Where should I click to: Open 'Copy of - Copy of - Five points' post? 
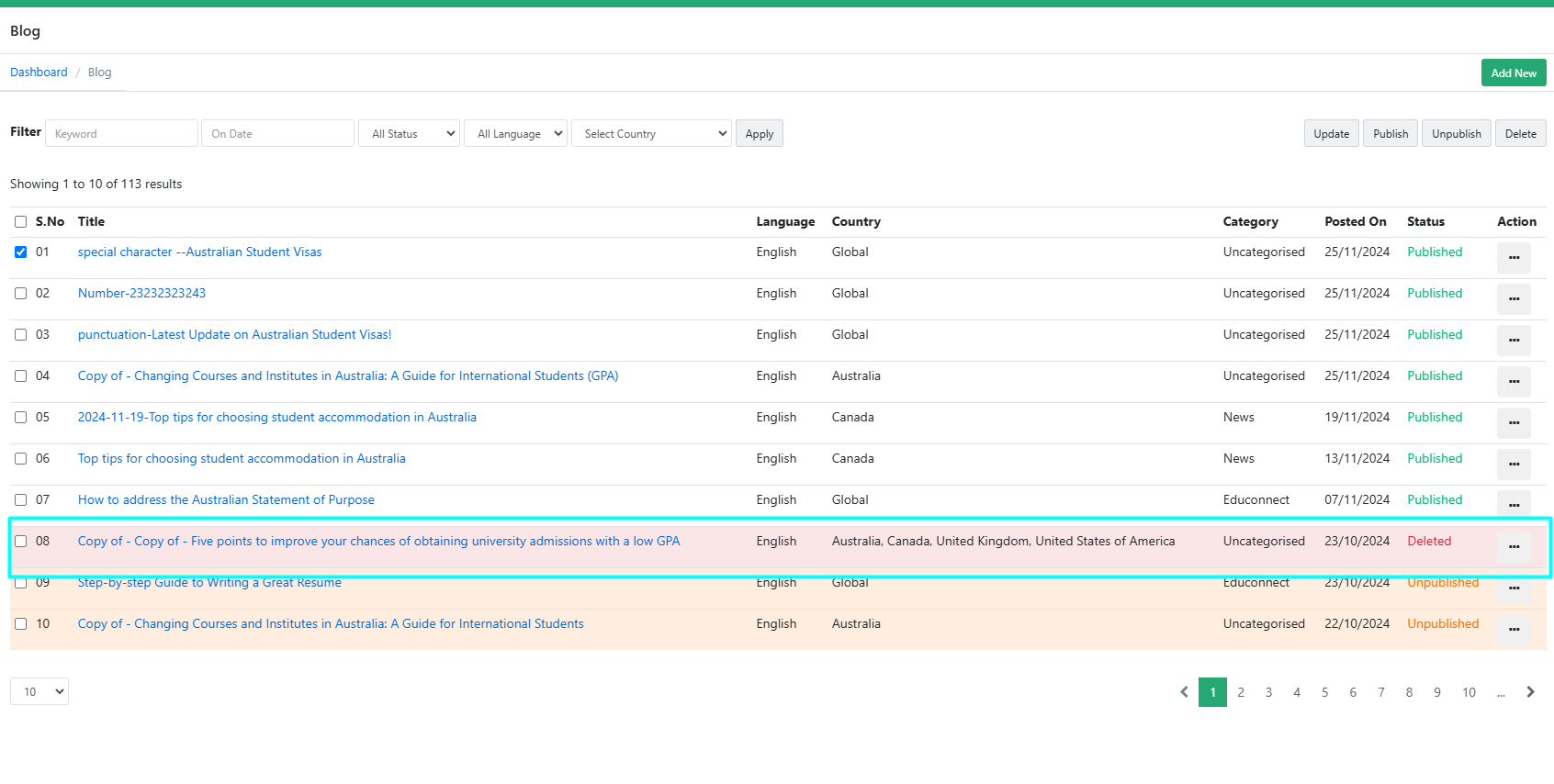pyautogui.click(x=379, y=542)
